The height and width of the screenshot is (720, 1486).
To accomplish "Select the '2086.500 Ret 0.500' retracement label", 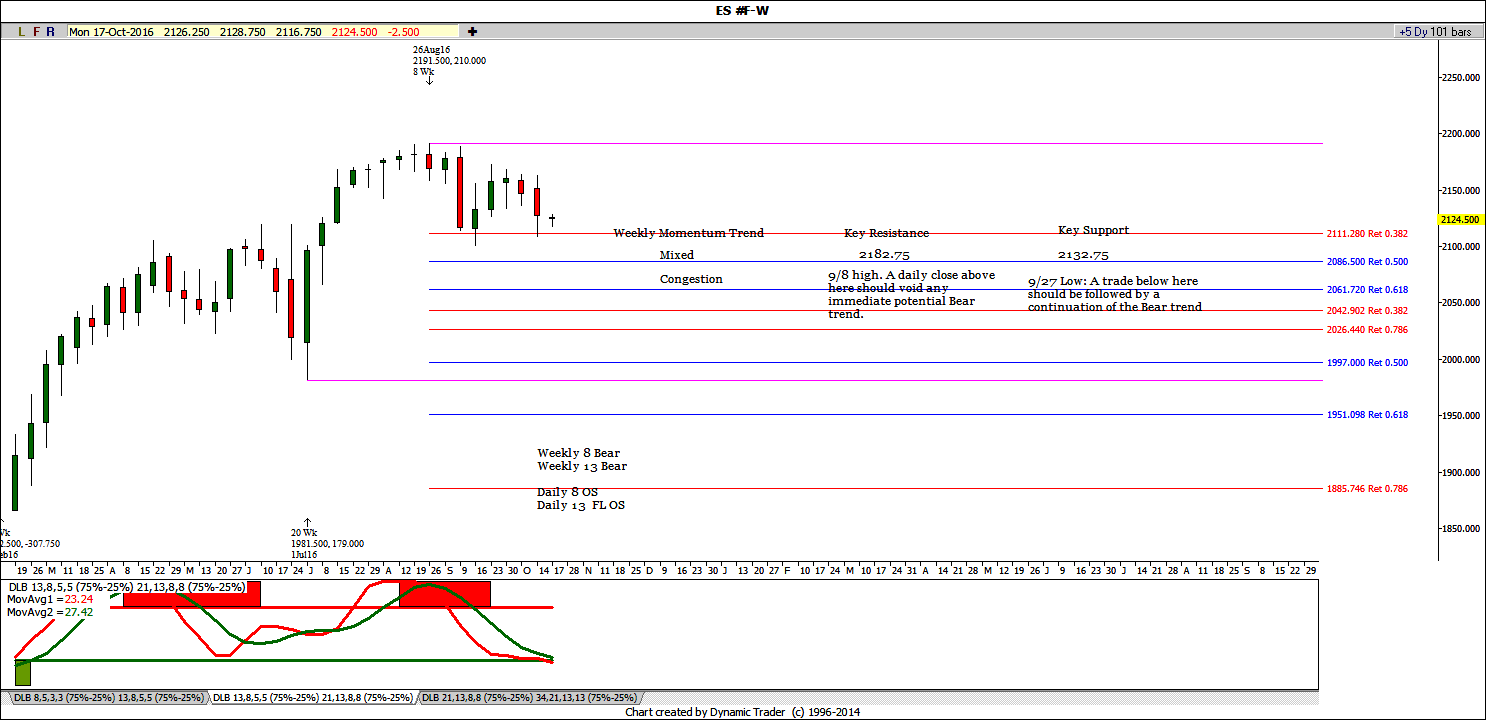I will (1367, 261).
